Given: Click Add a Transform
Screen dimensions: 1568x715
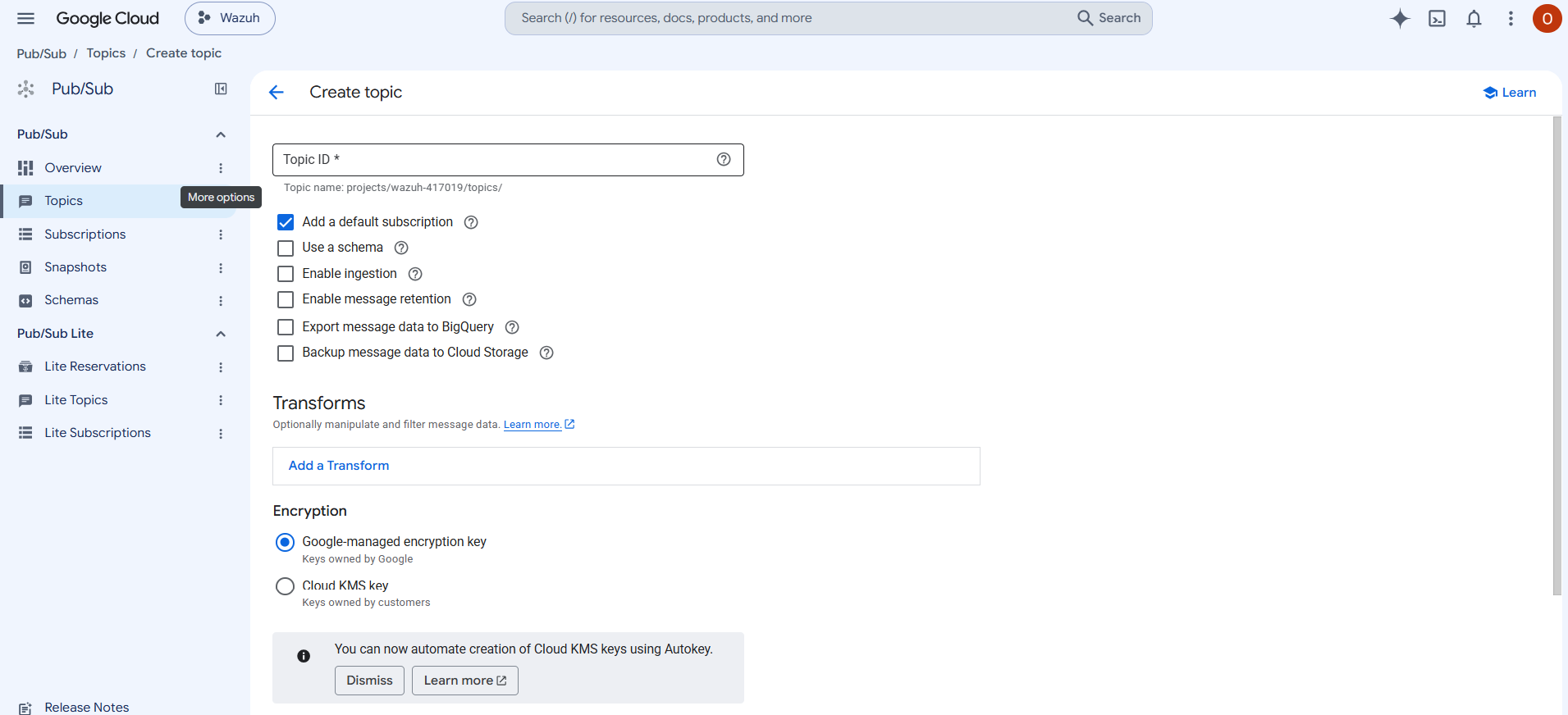Looking at the screenshot, I should [x=339, y=466].
